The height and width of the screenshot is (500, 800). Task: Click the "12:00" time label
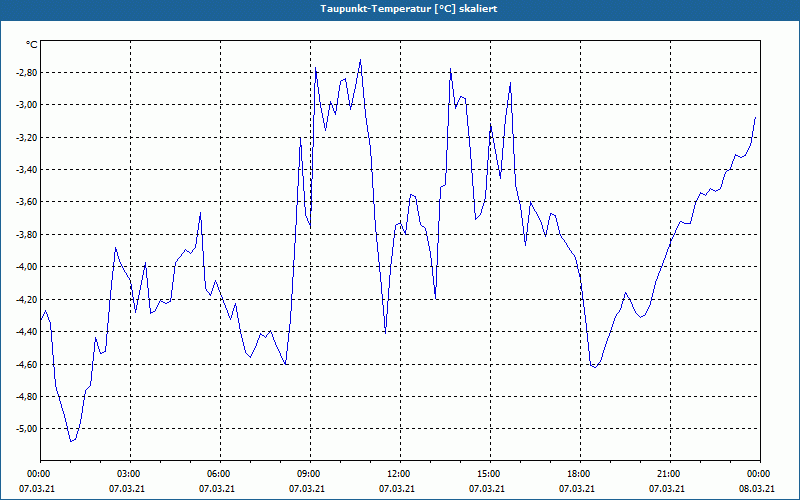coord(397,474)
